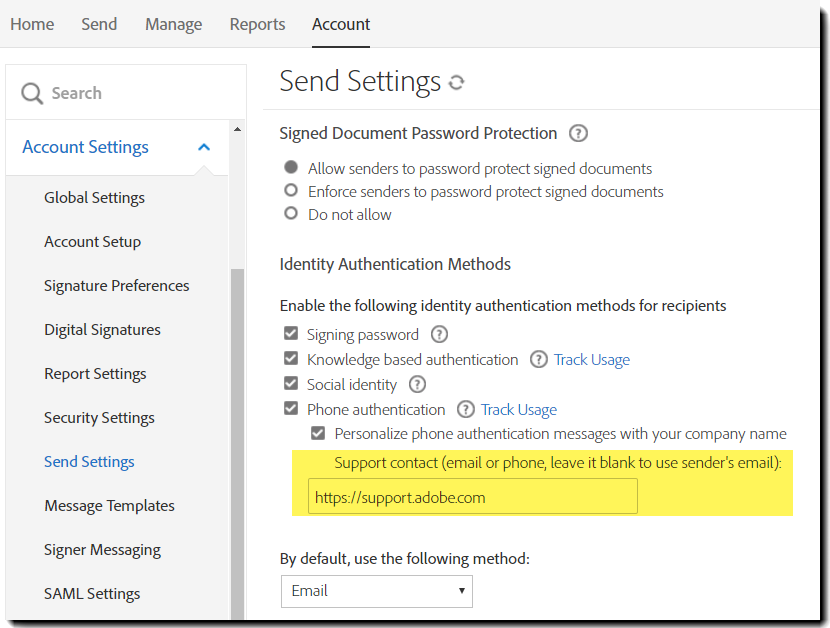Screen dimensions: 830x628
Task: Go to the Manage tab
Action: [174, 24]
